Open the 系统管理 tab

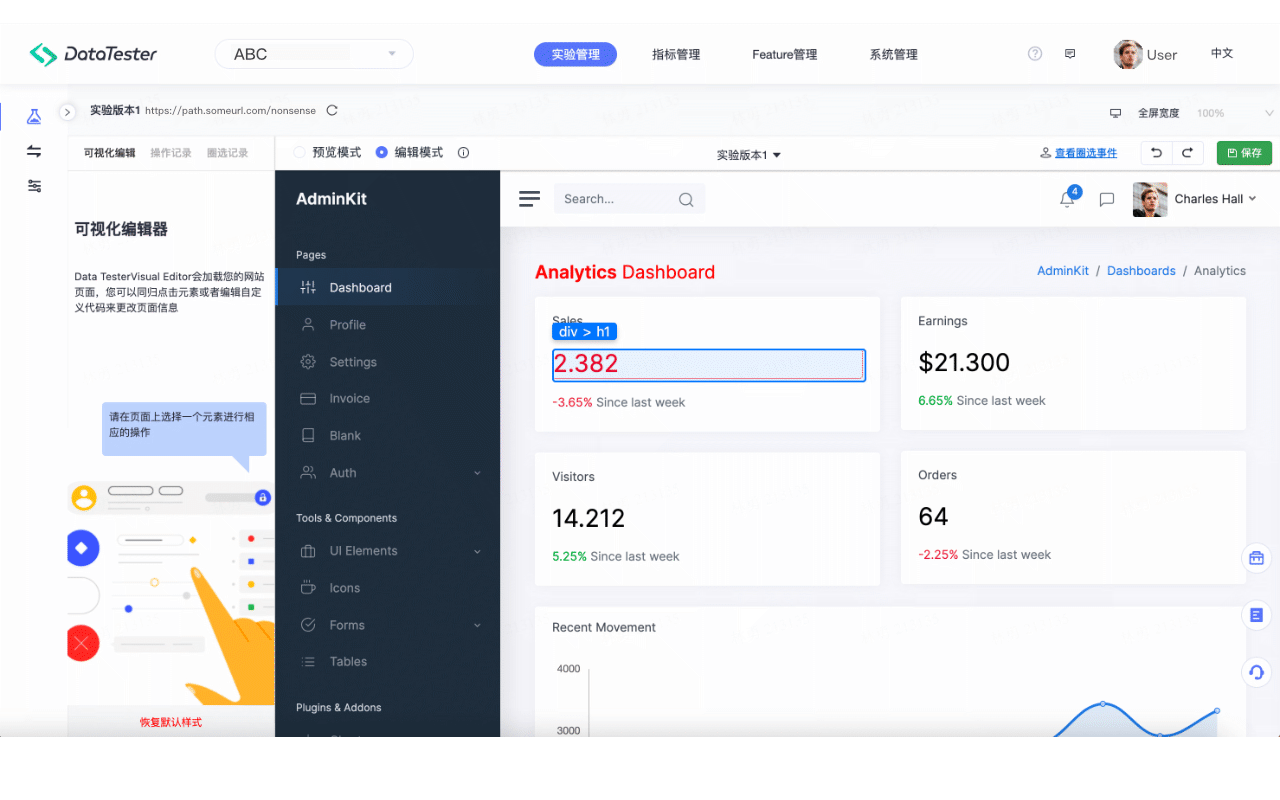click(894, 54)
